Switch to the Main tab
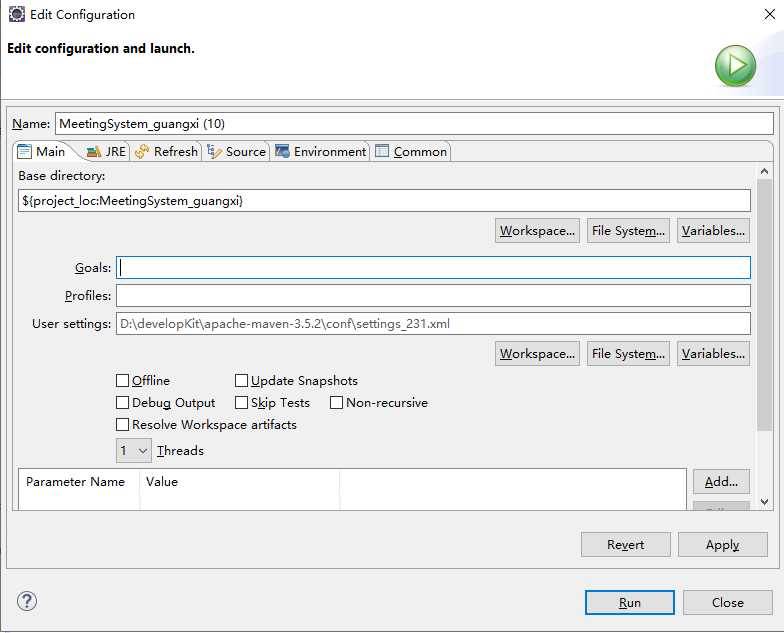 (43, 152)
